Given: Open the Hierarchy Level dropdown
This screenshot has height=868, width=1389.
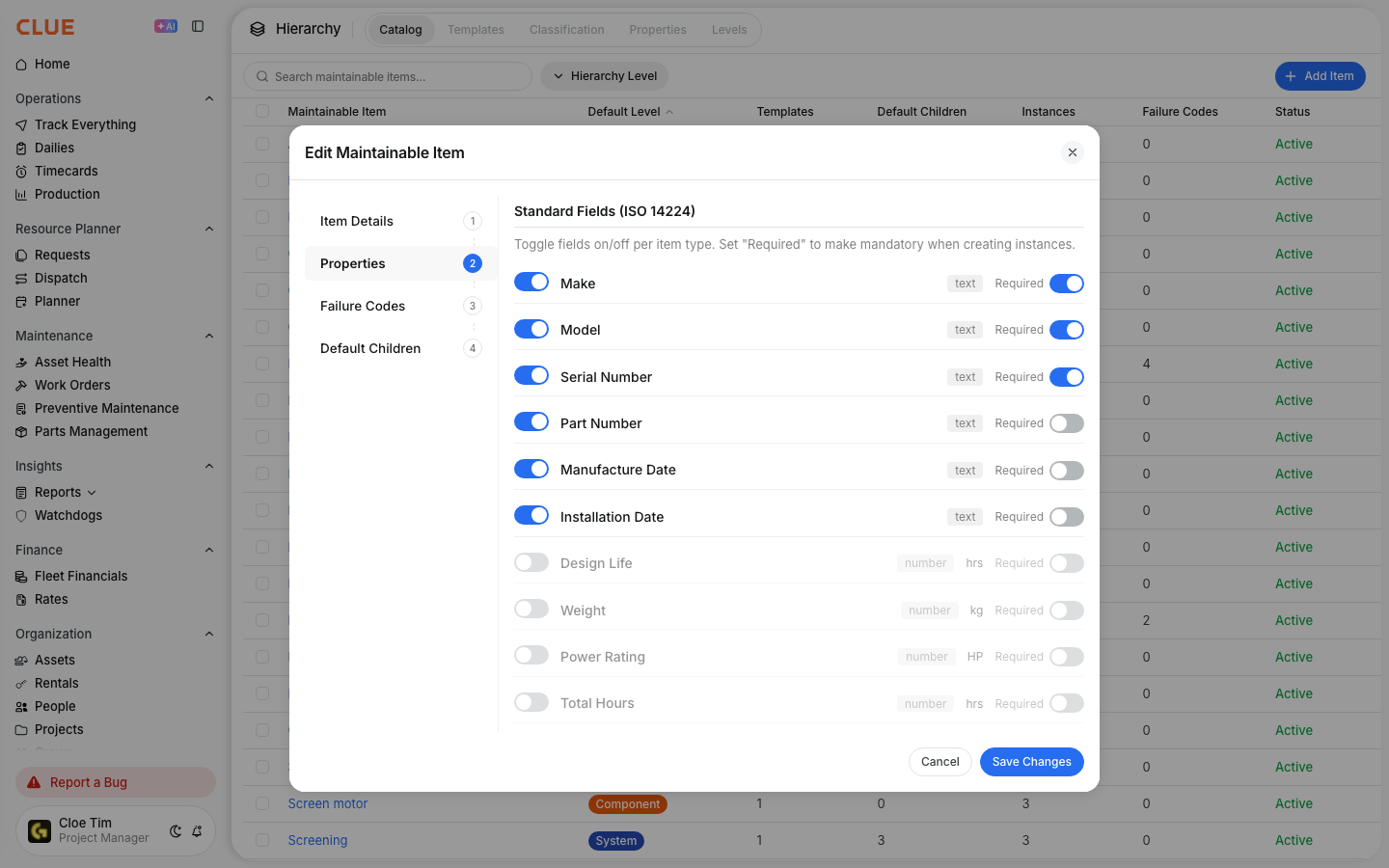Looking at the screenshot, I should [604, 76].
